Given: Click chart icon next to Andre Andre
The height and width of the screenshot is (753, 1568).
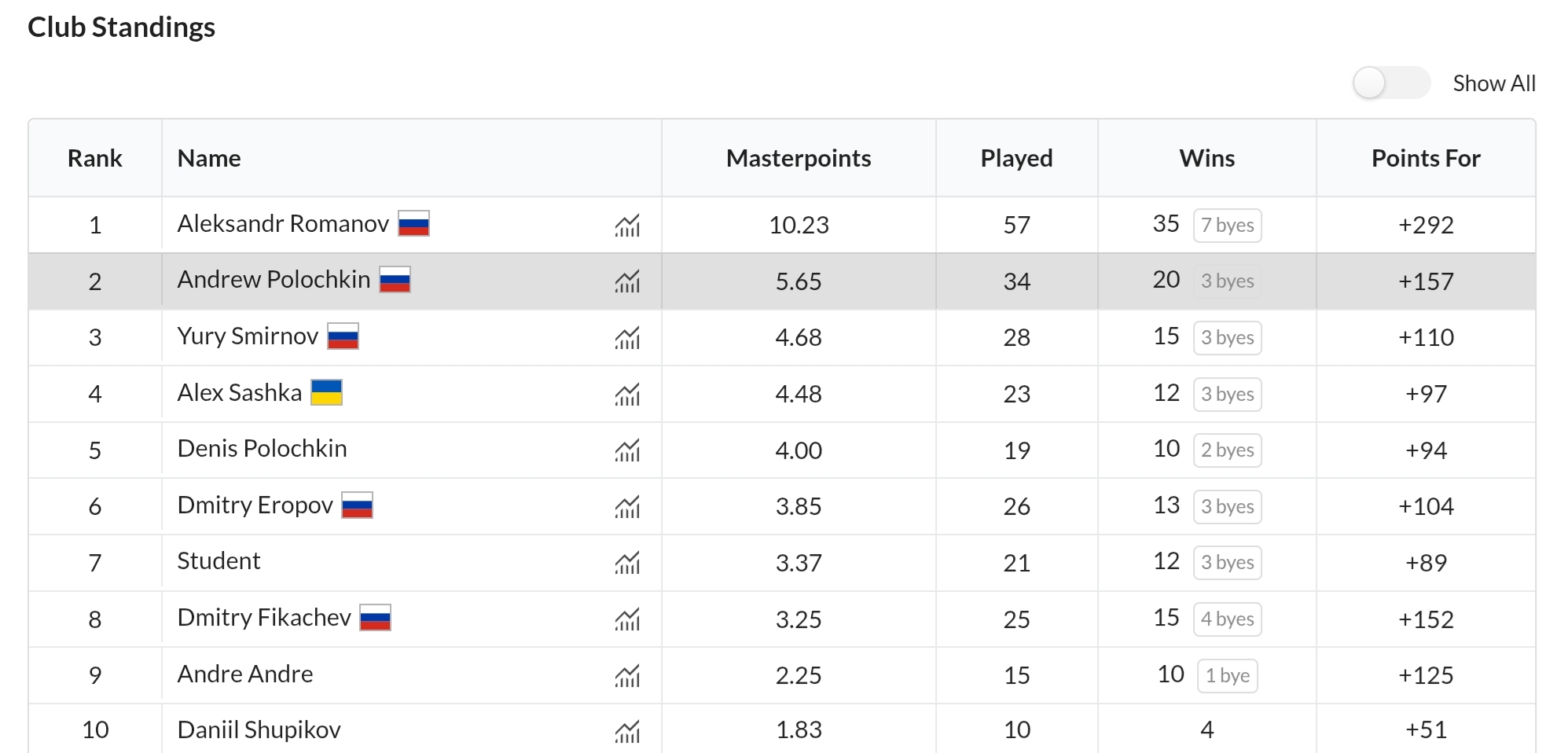Looking at the screenshot, I should pos(627,676).
